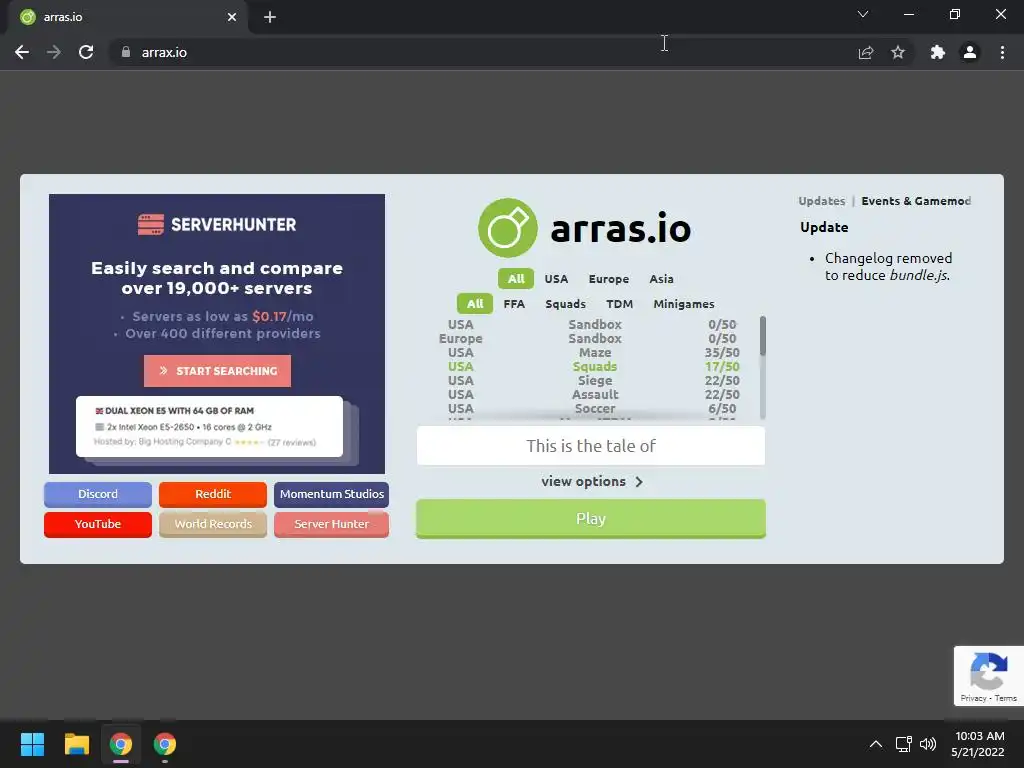Filter servers by Asia region
This screenshot has height=768, width=1024.
[661, 279]
